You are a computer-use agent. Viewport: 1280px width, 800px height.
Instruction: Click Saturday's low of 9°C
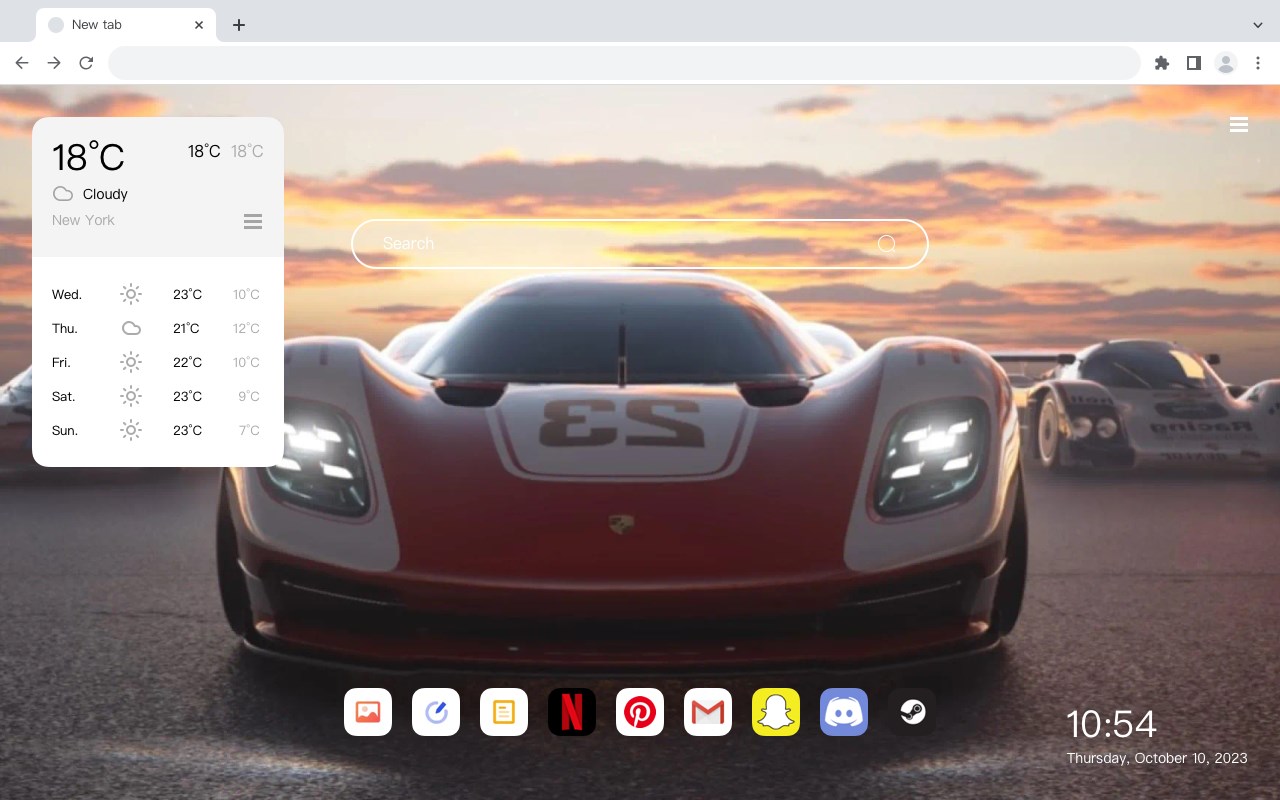[x=249, y=396]
